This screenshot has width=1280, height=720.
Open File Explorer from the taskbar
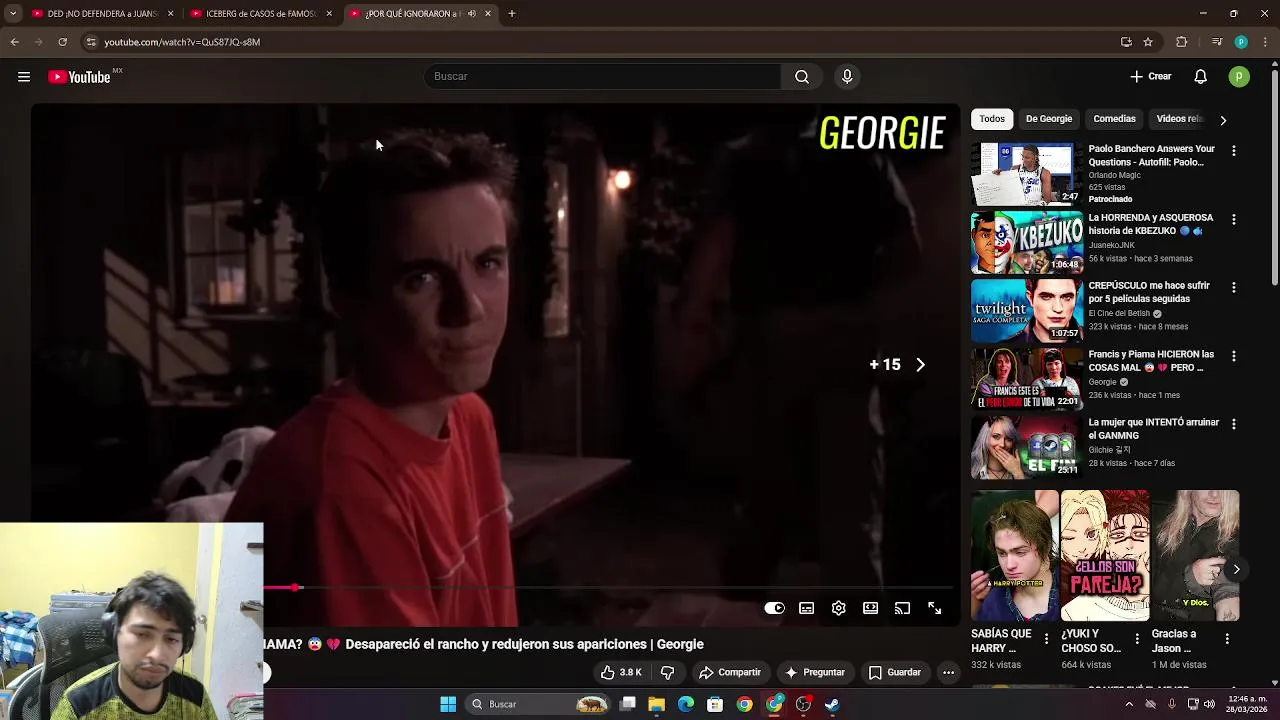click(x=657, y=704)
